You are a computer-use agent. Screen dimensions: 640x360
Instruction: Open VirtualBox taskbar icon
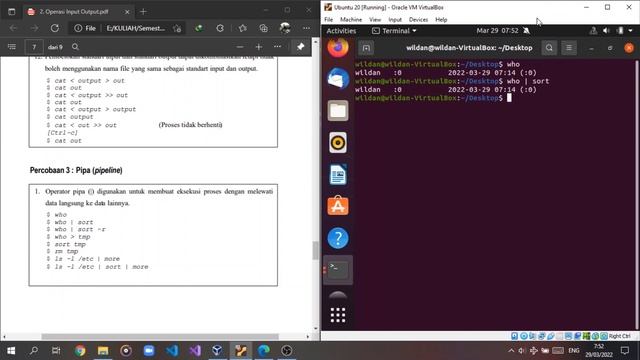(x=218, y=351)
